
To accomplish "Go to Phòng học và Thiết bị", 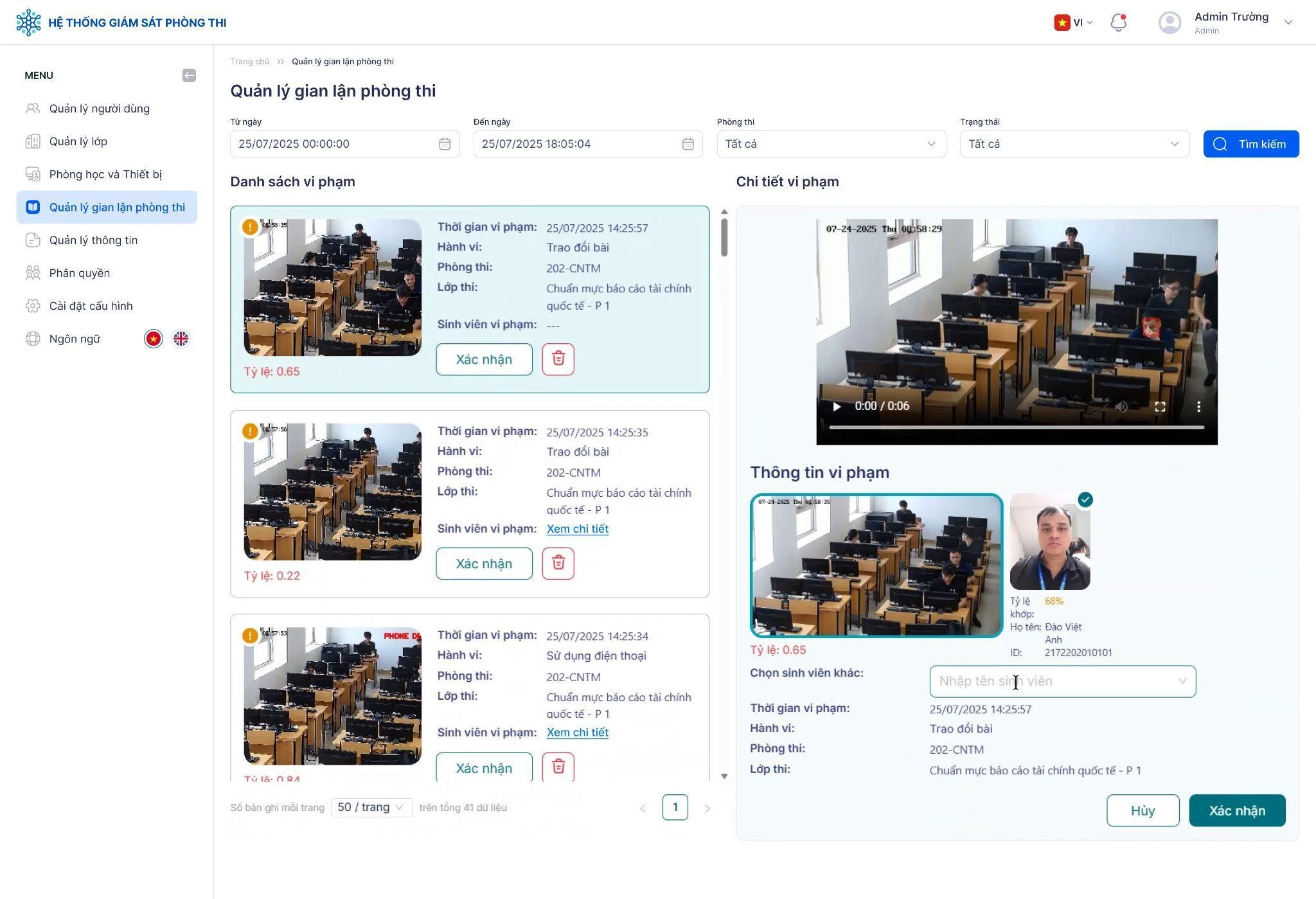I will (x=105, y=174).
